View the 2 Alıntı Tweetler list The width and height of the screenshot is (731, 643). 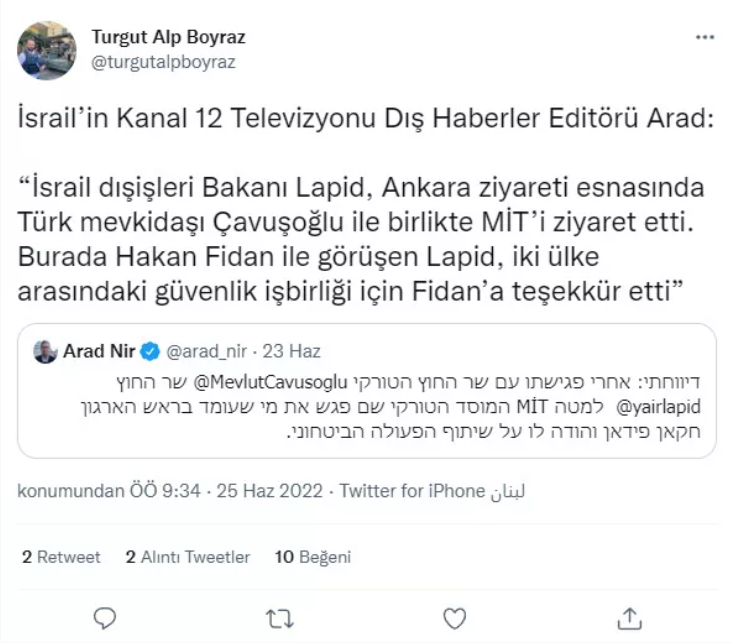click(188, 557)
